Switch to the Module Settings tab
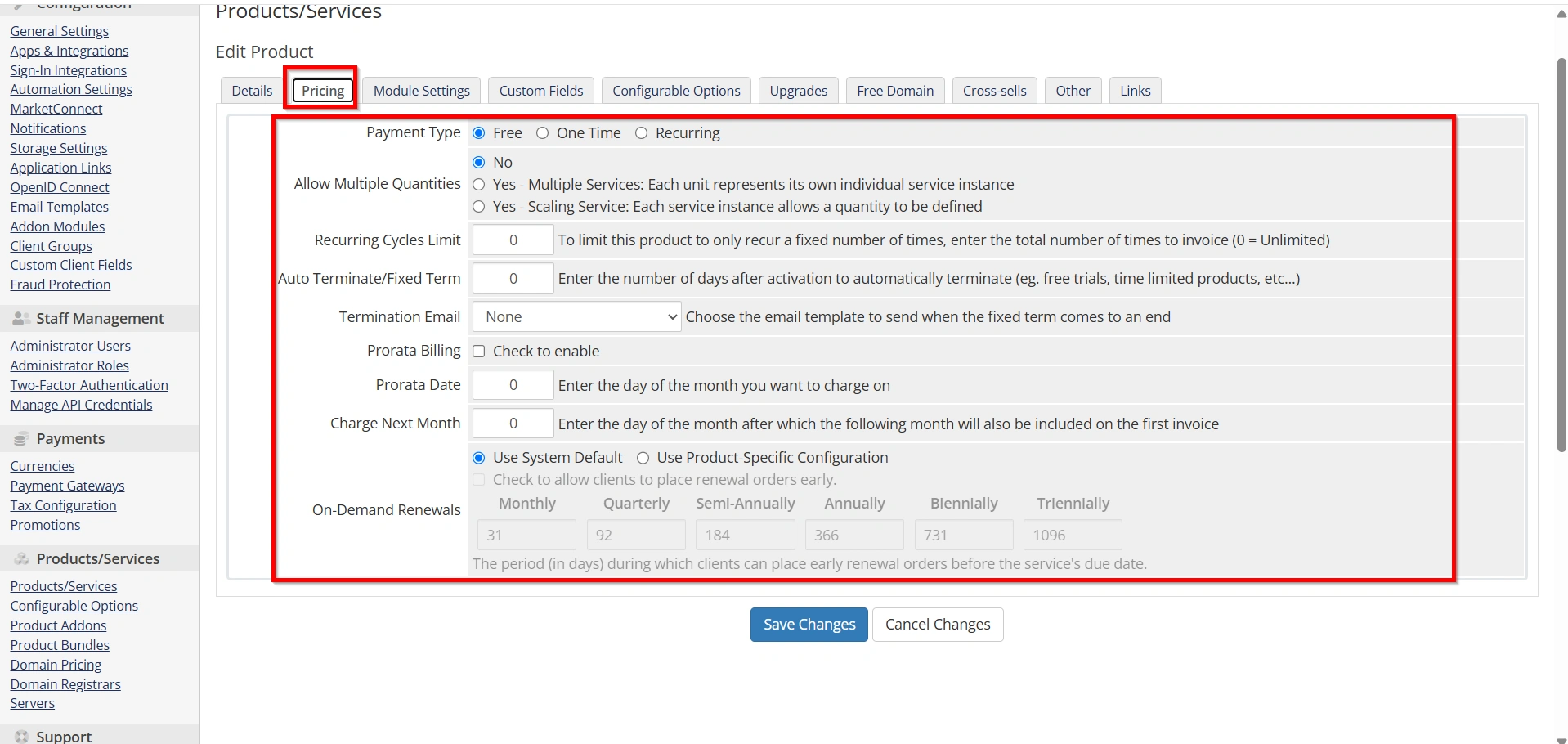This screenshot has width=1568, height=744. point(422,91)
